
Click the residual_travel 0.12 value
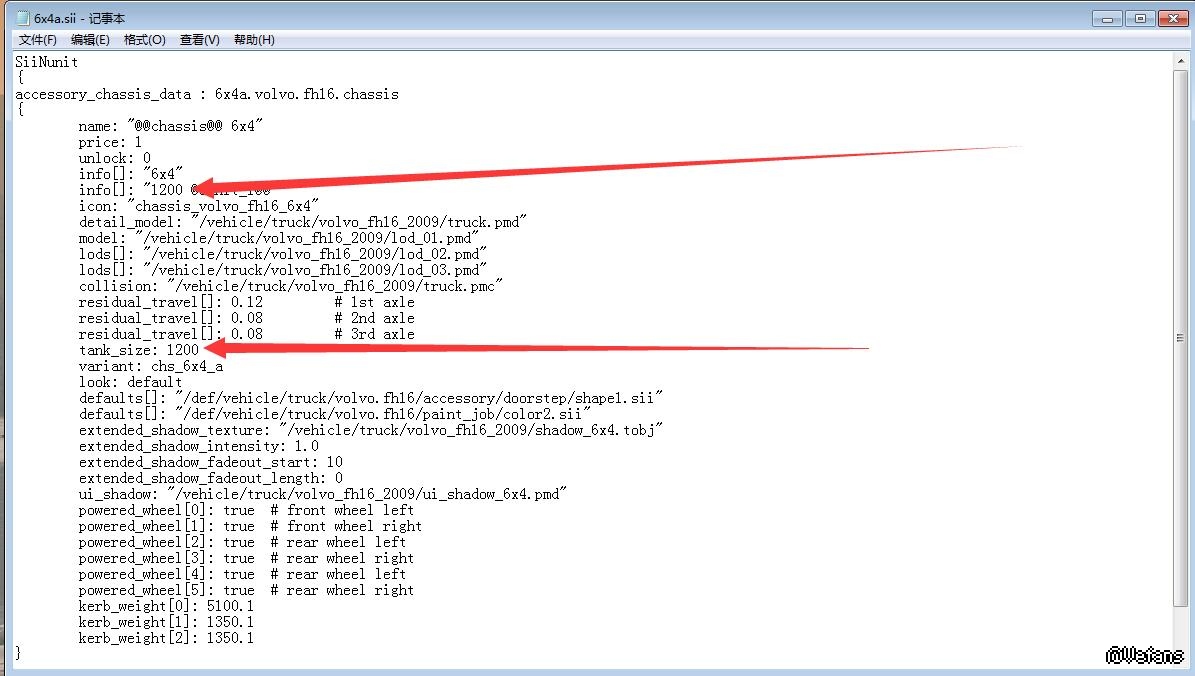tap(247, 302)
